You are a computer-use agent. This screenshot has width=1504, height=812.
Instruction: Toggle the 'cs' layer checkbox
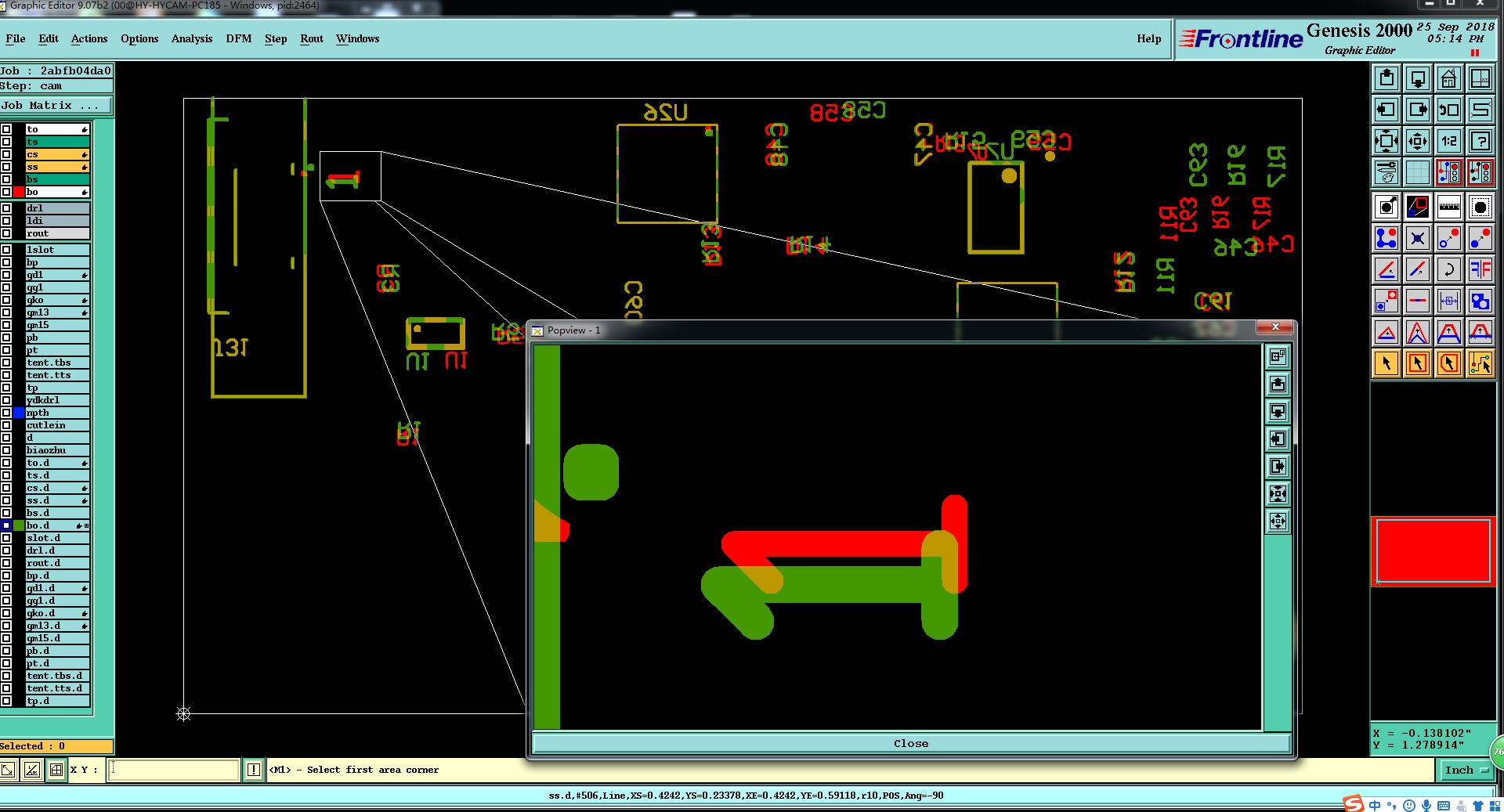6,154
